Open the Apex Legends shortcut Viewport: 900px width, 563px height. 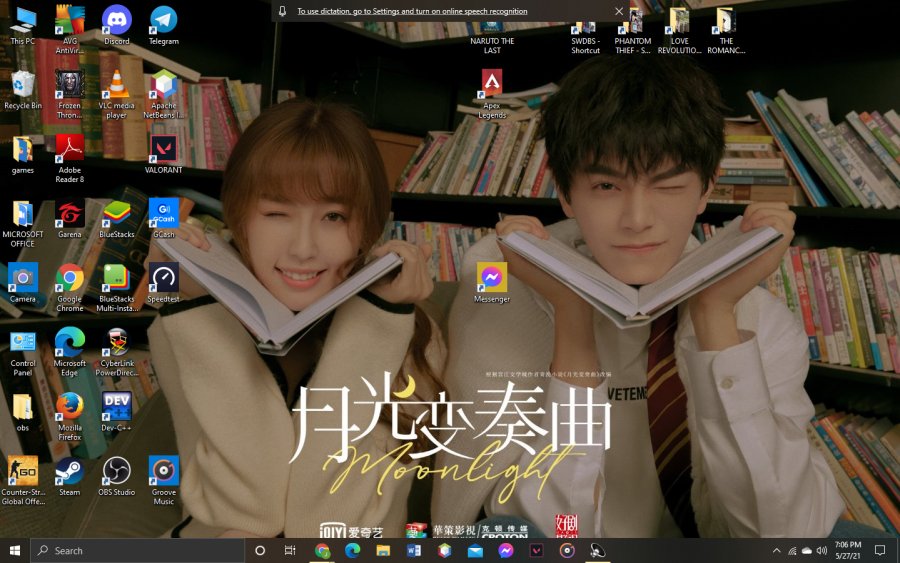pos(492,84)
